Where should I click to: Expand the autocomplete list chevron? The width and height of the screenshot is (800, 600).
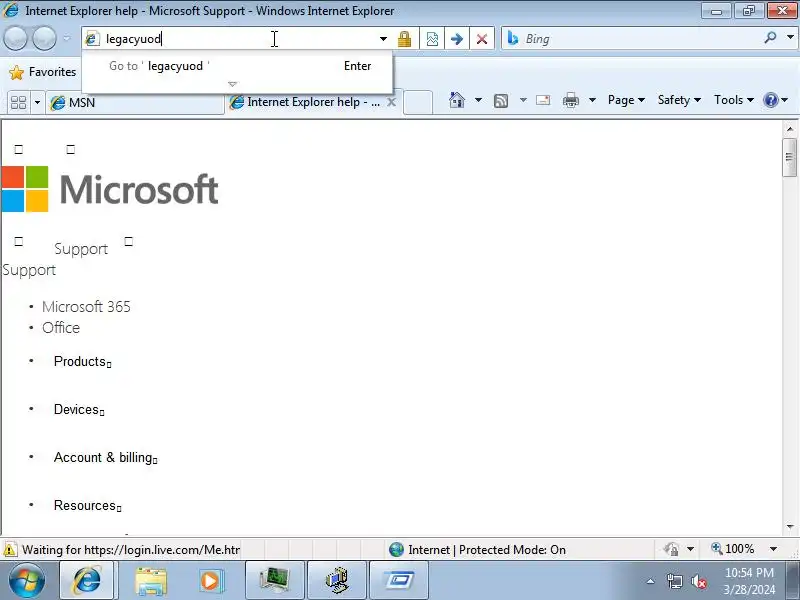tap(233, 84)
